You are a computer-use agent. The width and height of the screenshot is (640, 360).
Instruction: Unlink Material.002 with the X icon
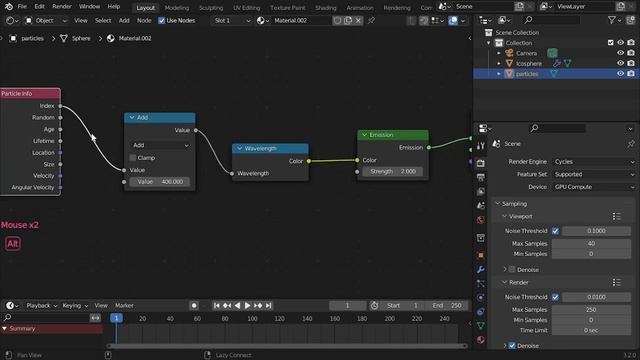(x=358, y=20)
